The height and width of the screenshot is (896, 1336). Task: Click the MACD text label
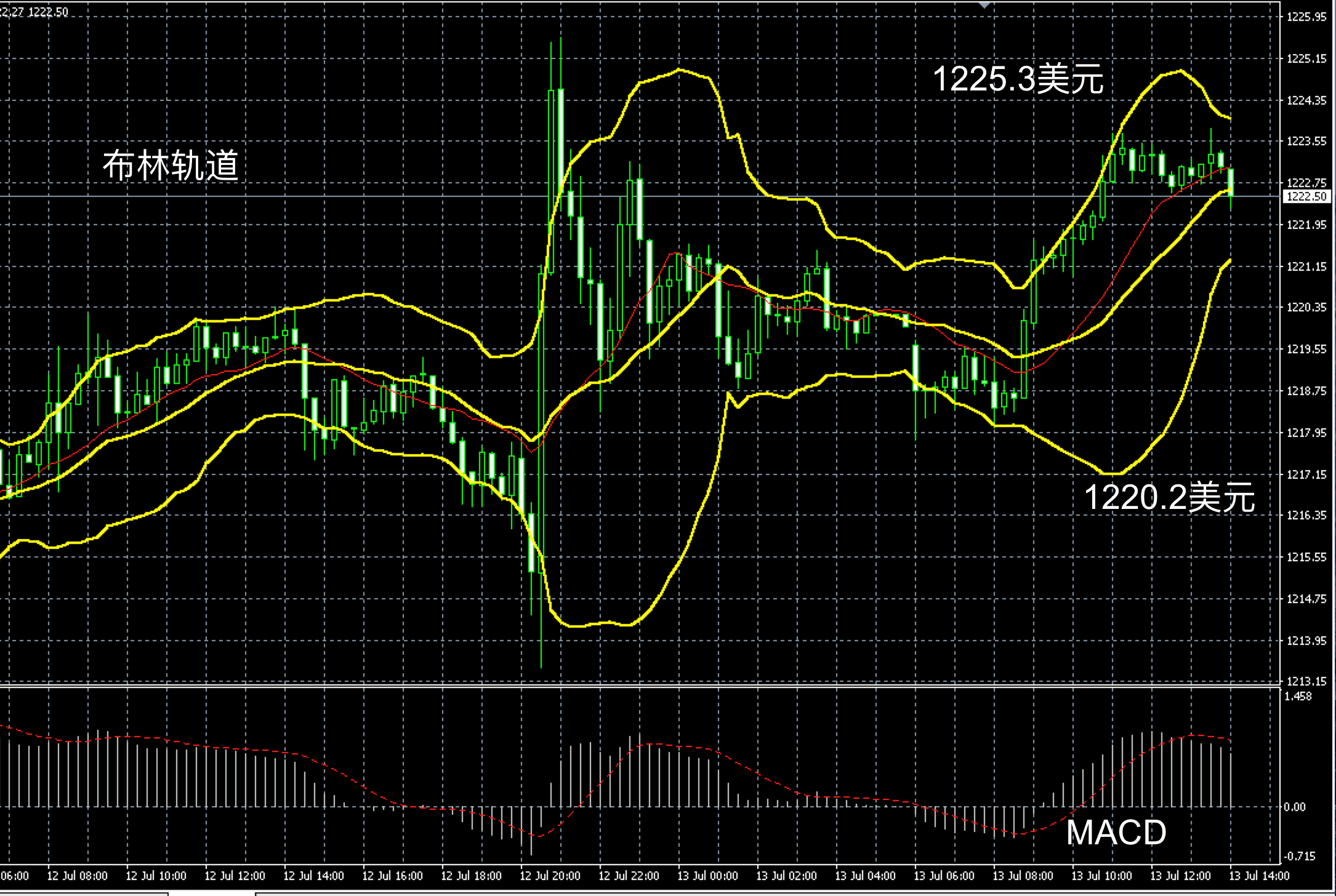coord(1116,832)
